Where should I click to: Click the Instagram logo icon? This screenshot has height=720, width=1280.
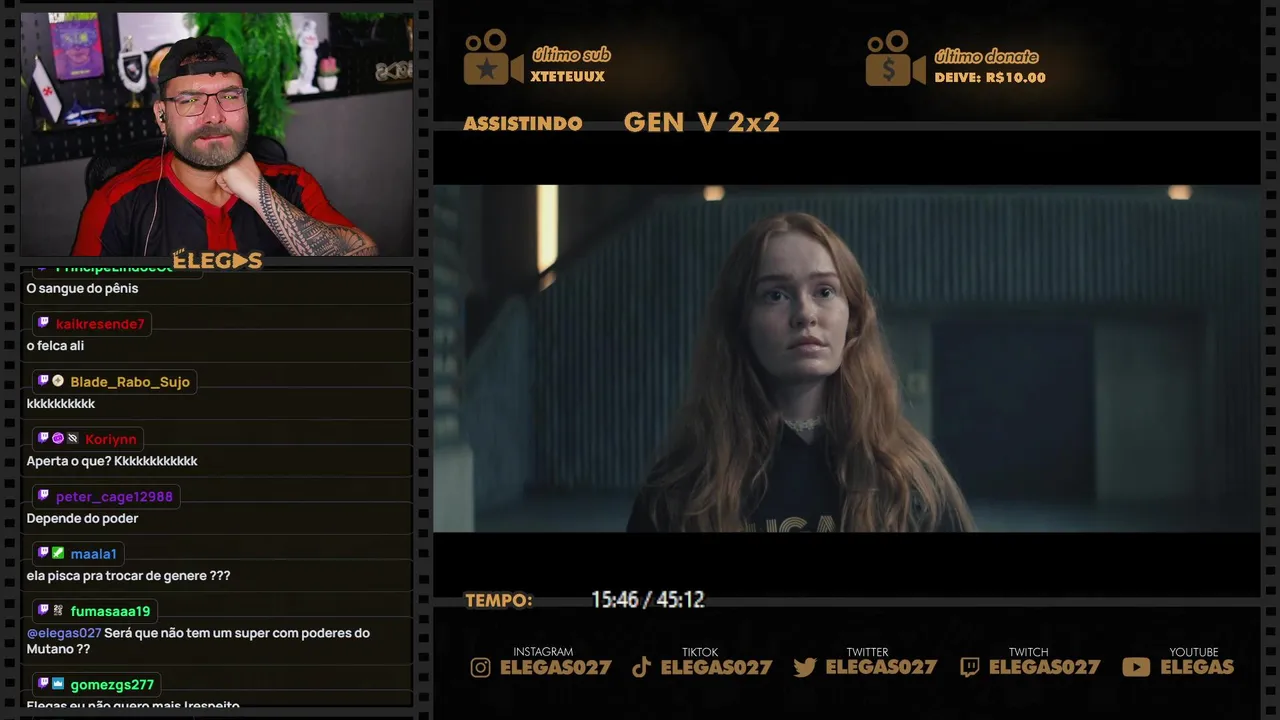[x=481, y=668]
